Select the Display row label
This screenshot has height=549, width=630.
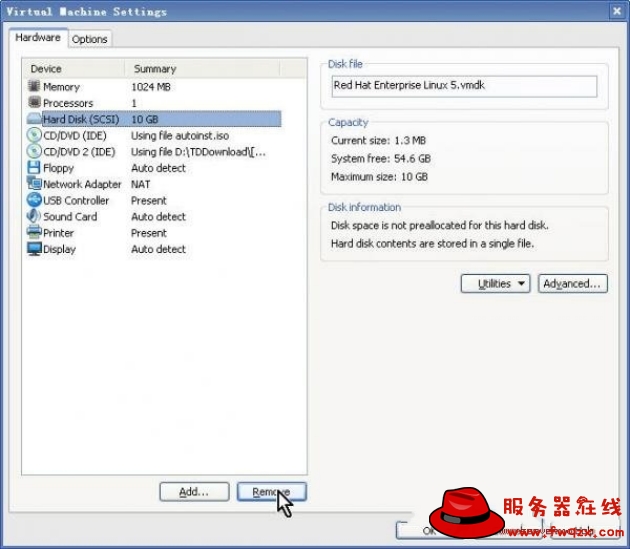click(59, 249)
